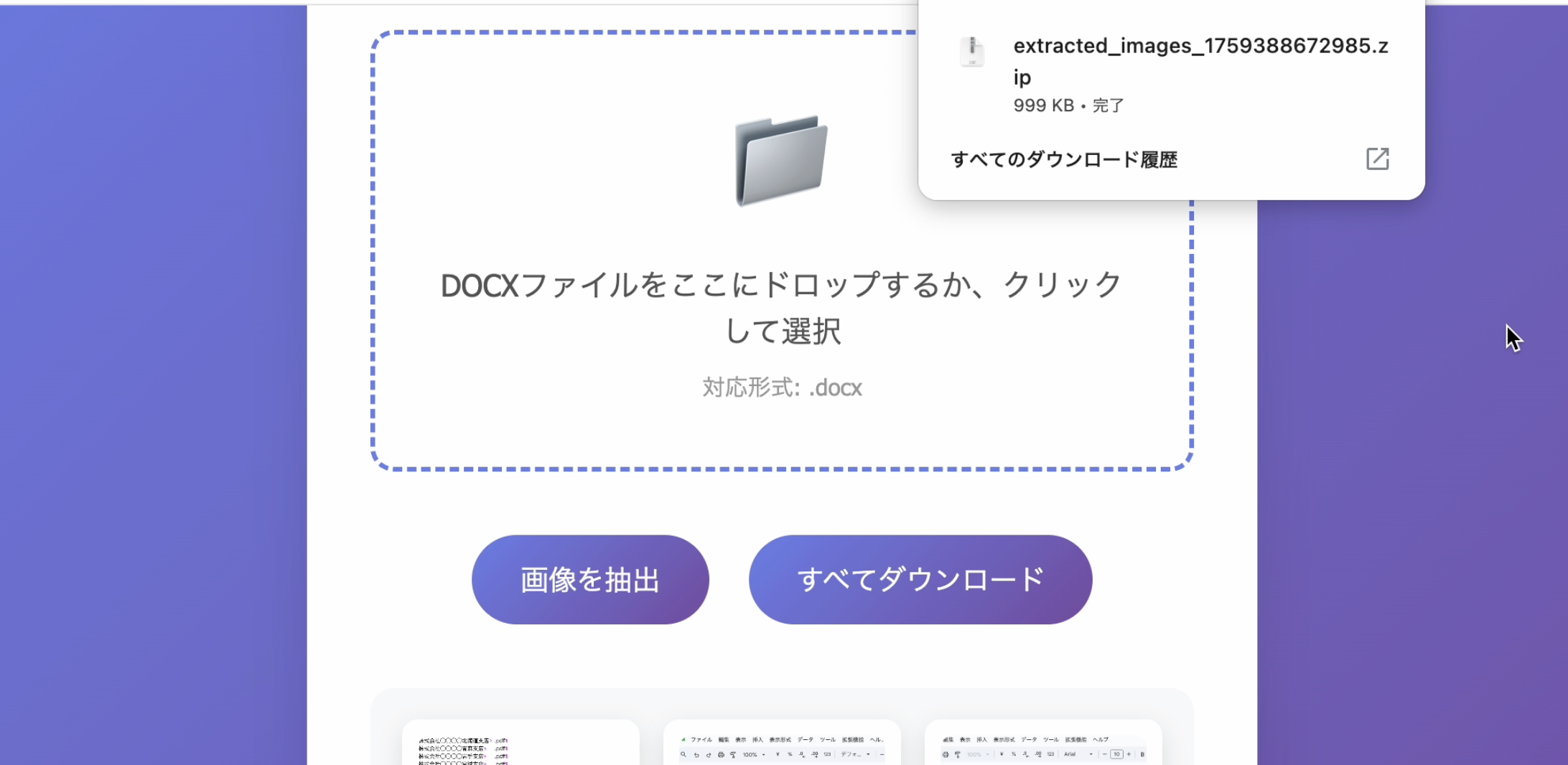Click the folder icon in the drop zone

781,161
